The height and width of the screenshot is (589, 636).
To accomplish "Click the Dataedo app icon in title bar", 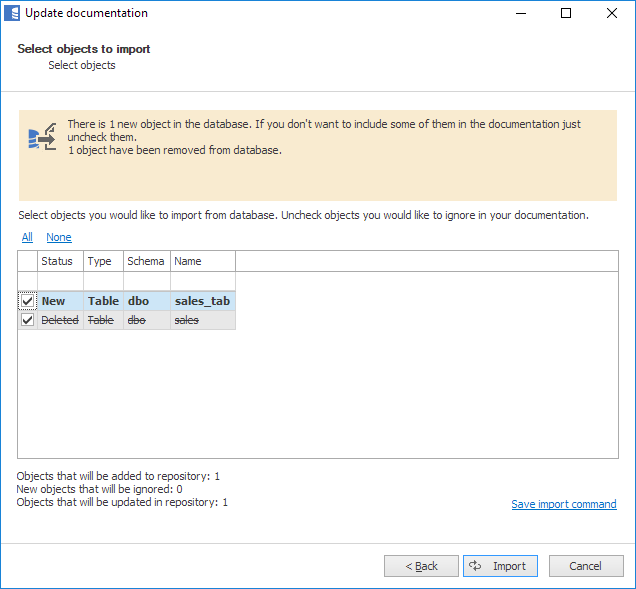I will click(x=12, y=14).
